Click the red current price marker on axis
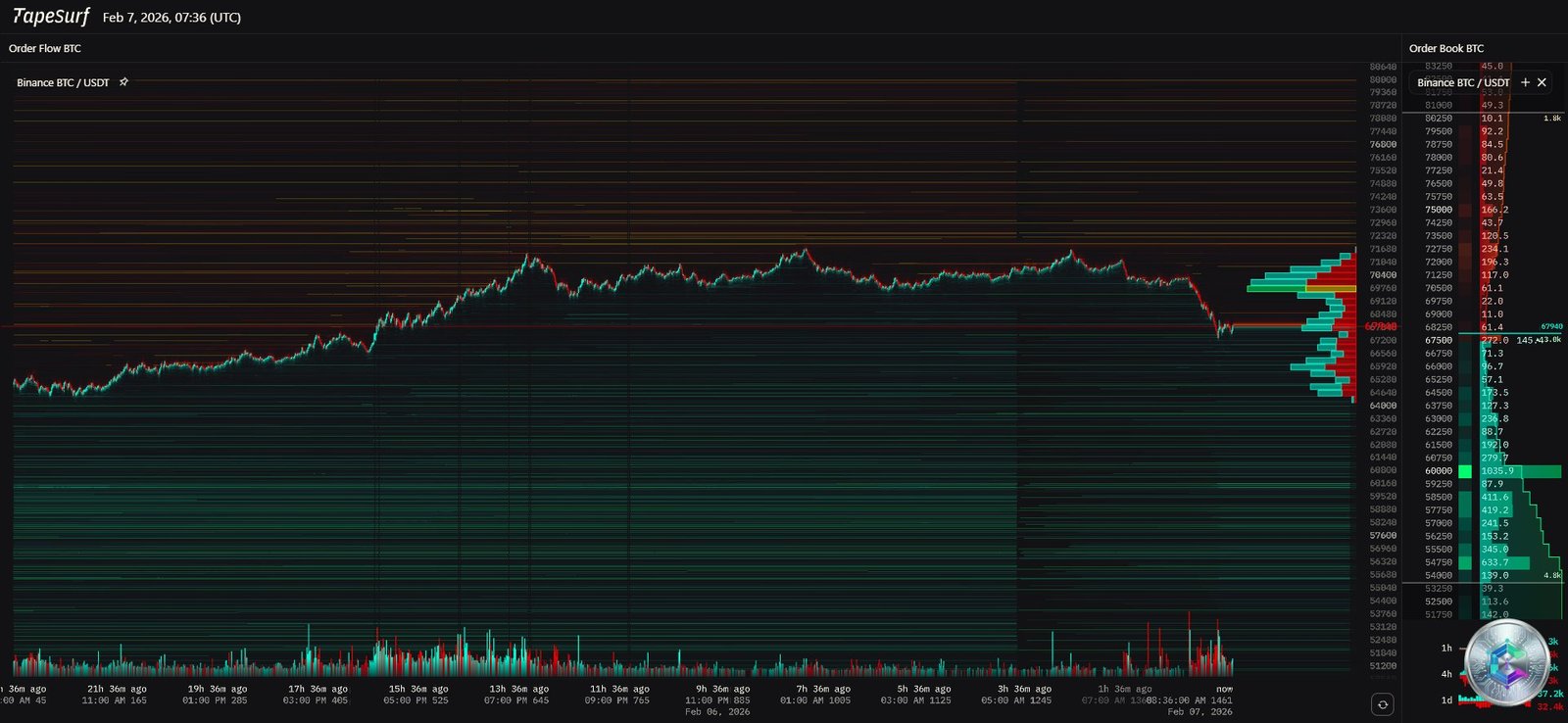This screenshot has width=1568, height=723. pyautogui.click(x=1381, y=326)
